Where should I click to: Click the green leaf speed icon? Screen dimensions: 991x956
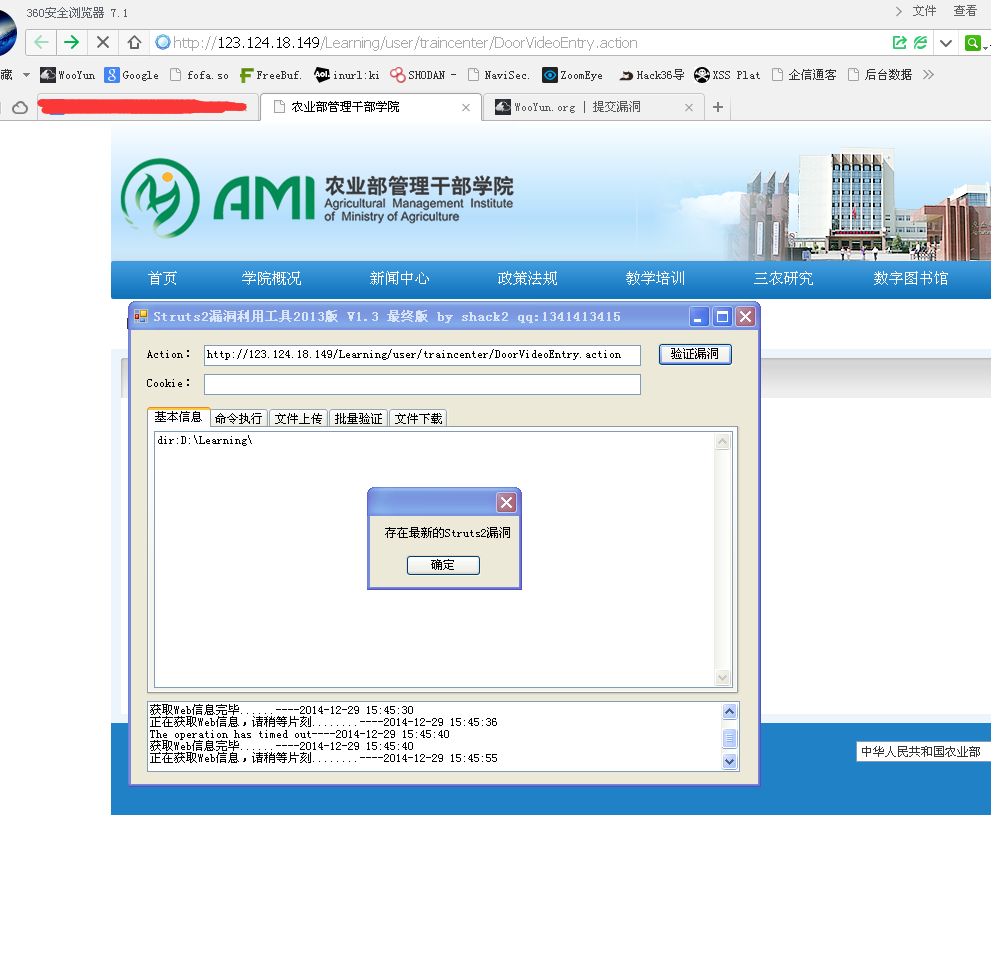[921, 42]
